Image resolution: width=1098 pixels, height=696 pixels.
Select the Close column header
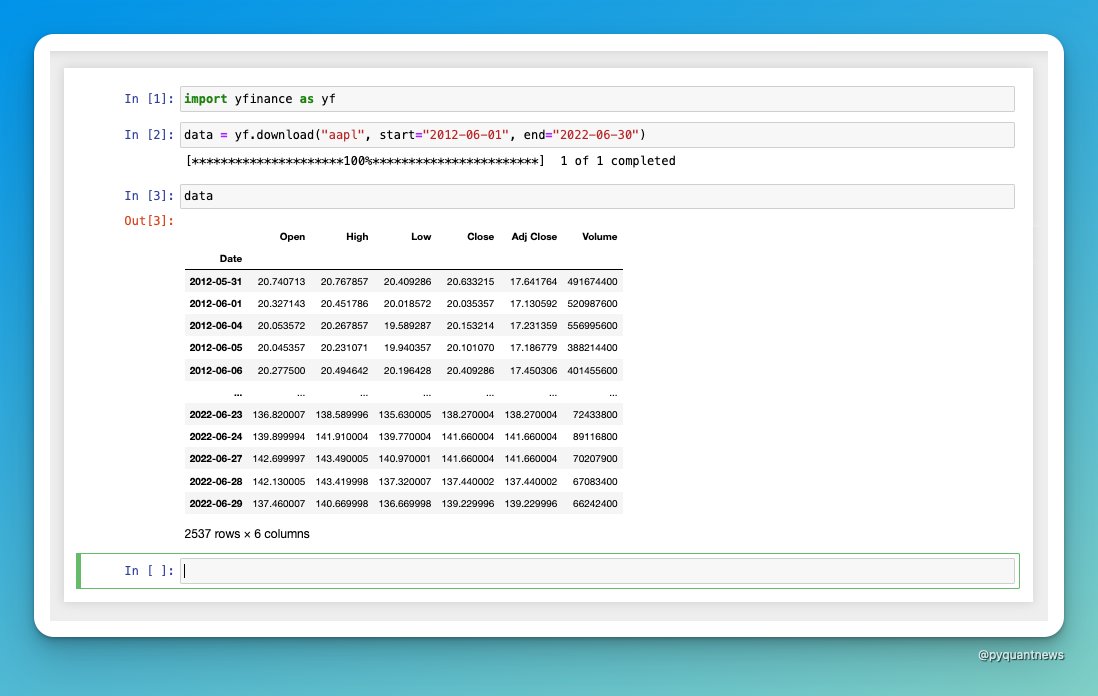(480, 237)
